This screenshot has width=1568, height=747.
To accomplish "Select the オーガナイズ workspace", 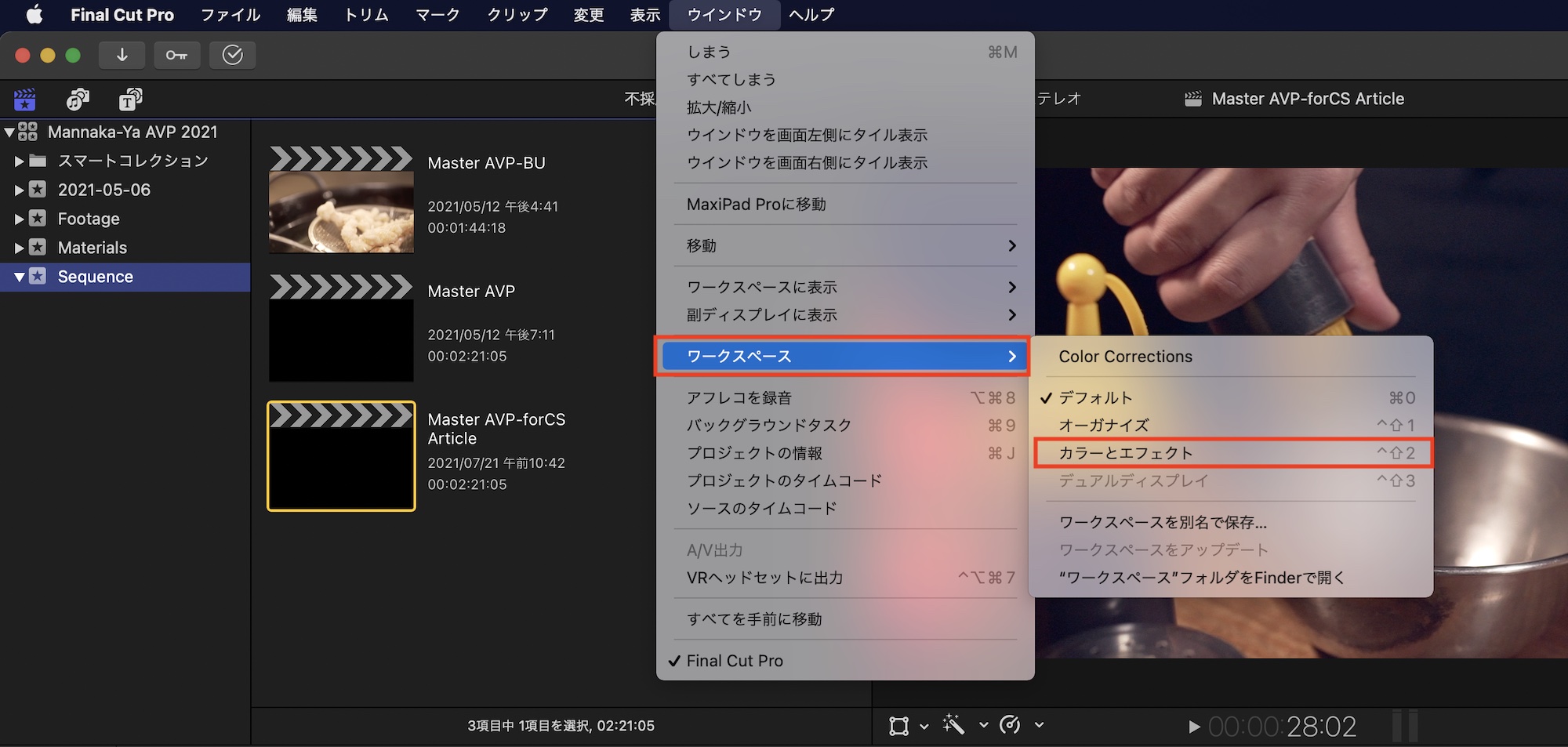I will tap(1231, 426).
